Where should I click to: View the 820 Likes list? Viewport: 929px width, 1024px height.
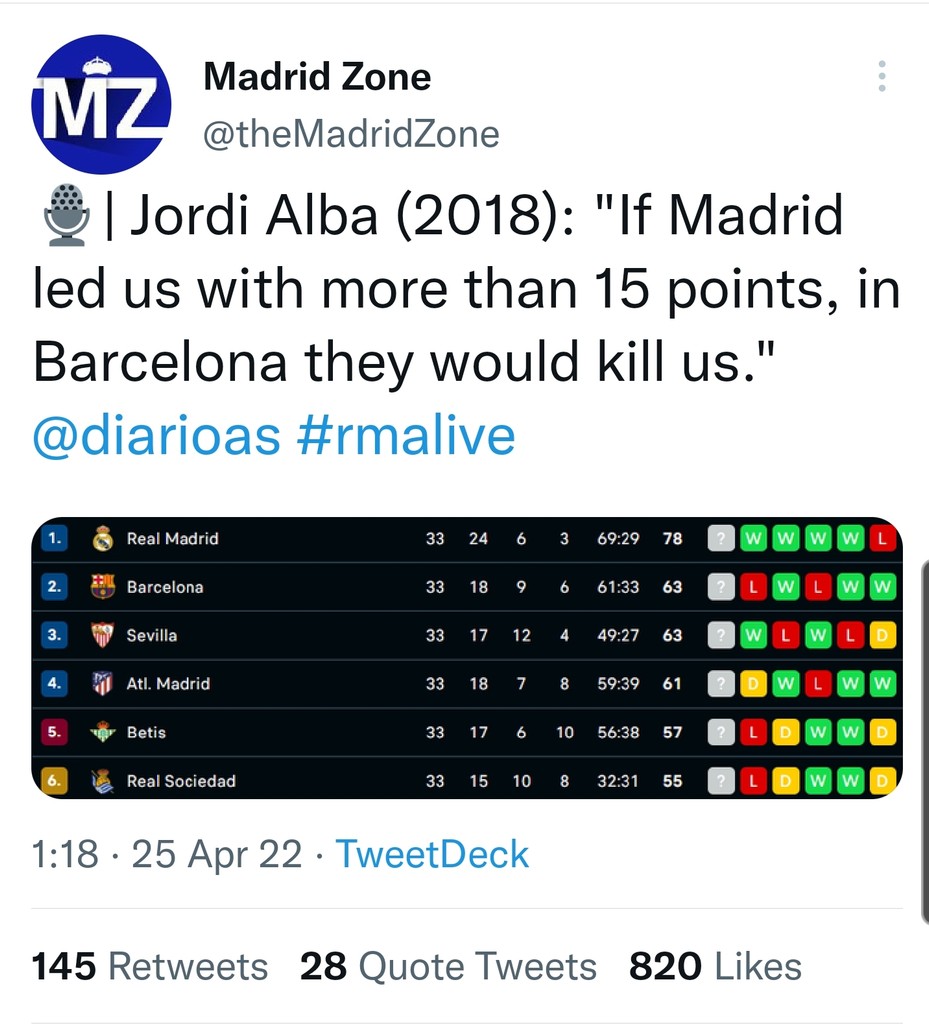pos(715,967)
